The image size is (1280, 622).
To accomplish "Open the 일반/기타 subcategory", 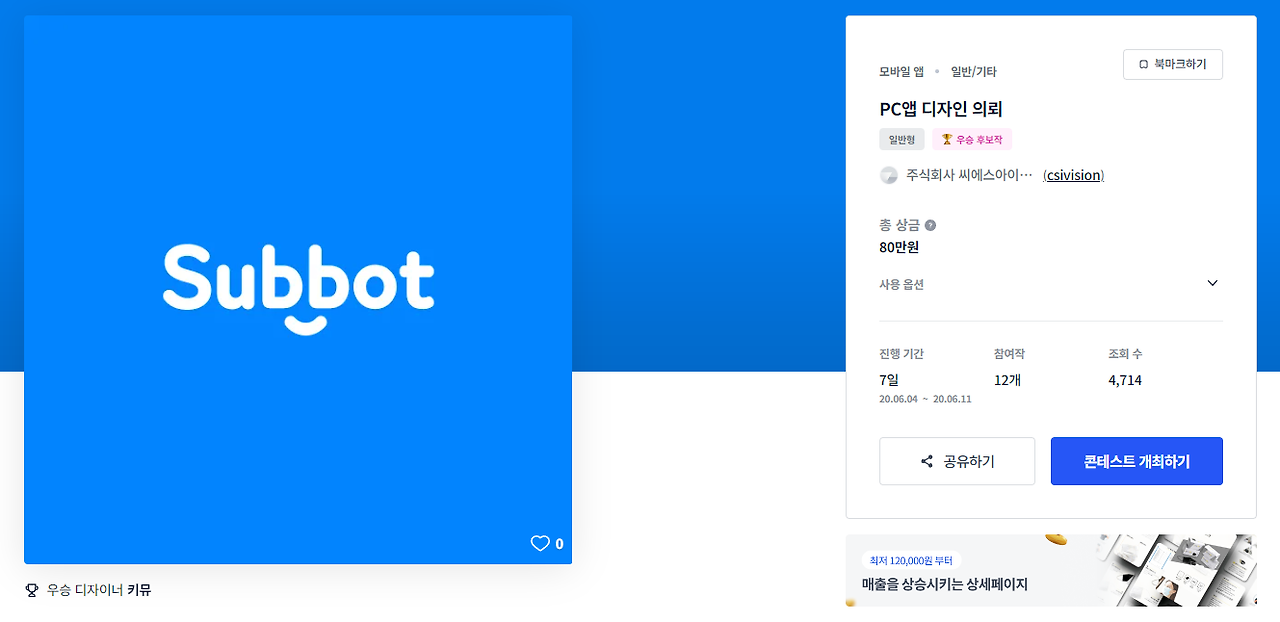I will pos(973,72).
